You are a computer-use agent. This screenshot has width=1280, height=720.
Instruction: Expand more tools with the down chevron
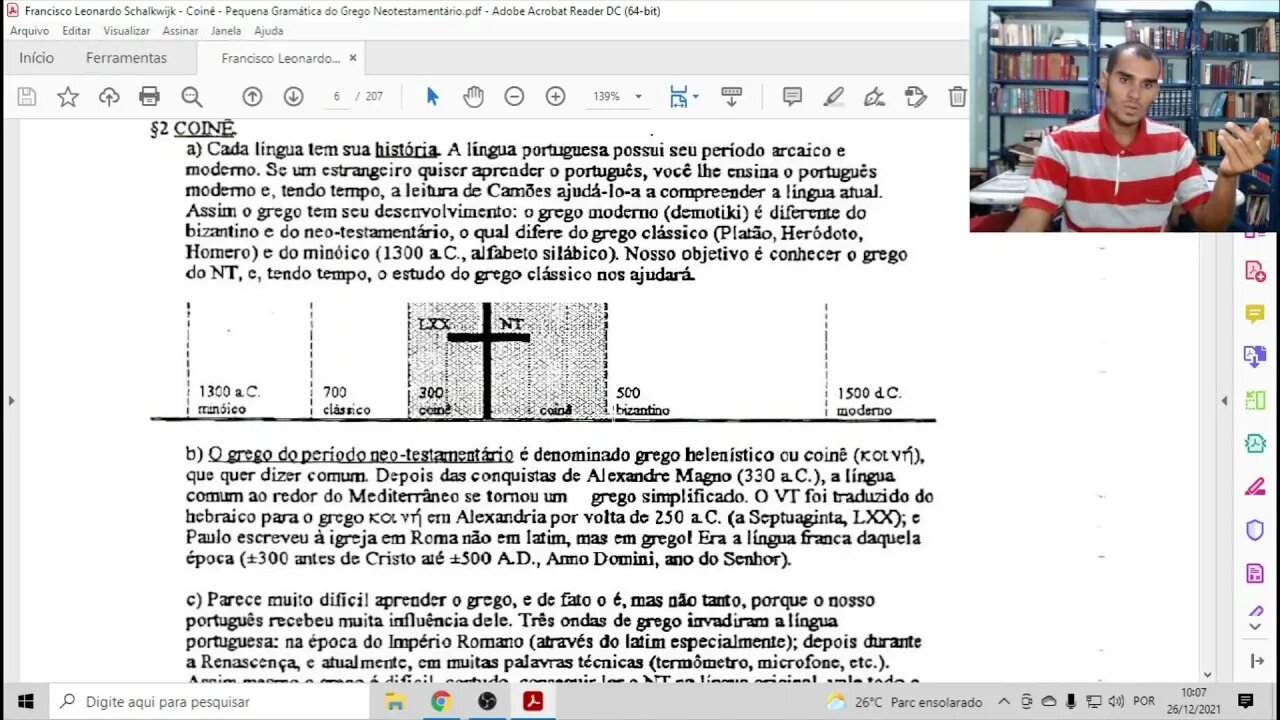pos(1256,627)
